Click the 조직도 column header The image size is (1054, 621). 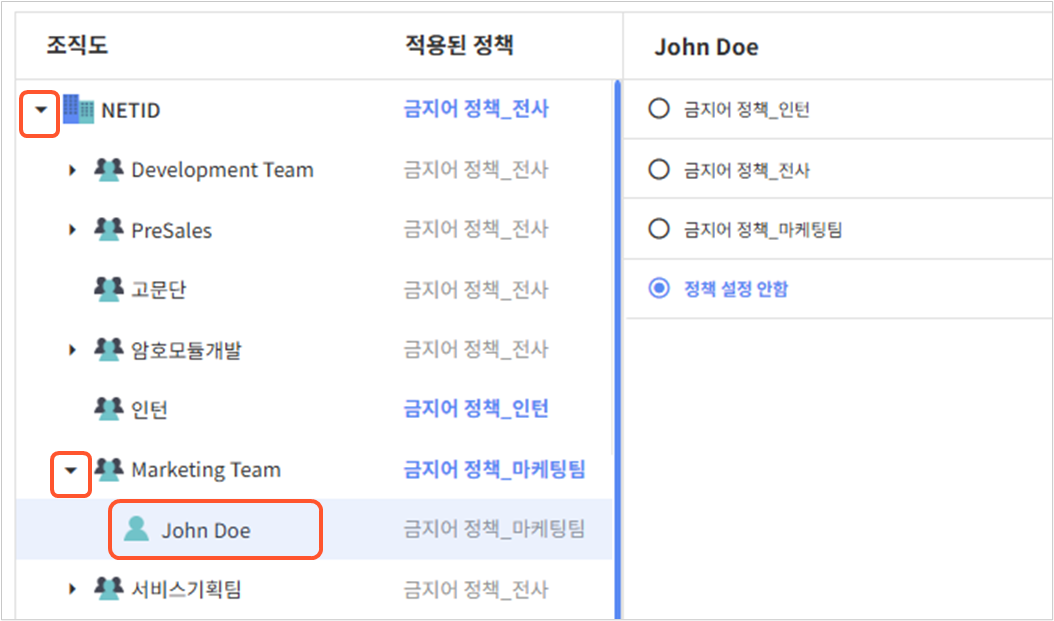pyautogui.click(x=77, y=45)
